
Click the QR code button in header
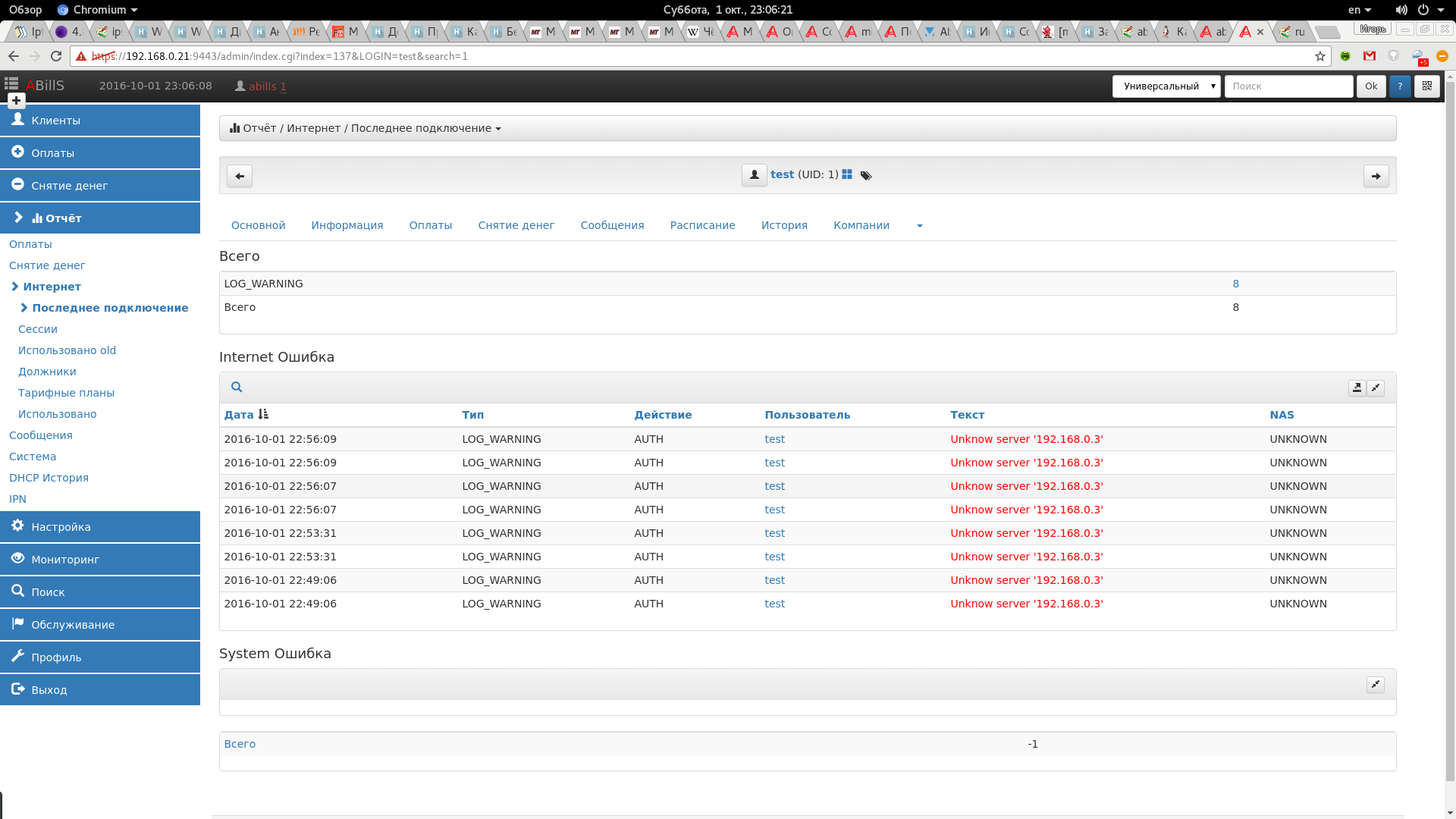coord(1426,86)
